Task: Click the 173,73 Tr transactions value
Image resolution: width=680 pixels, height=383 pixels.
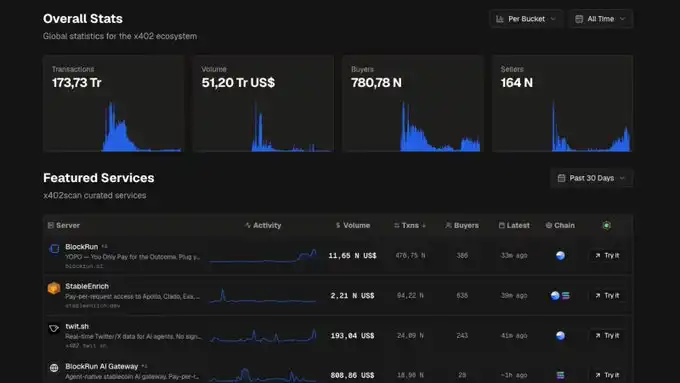Action: tap(76, 82)
